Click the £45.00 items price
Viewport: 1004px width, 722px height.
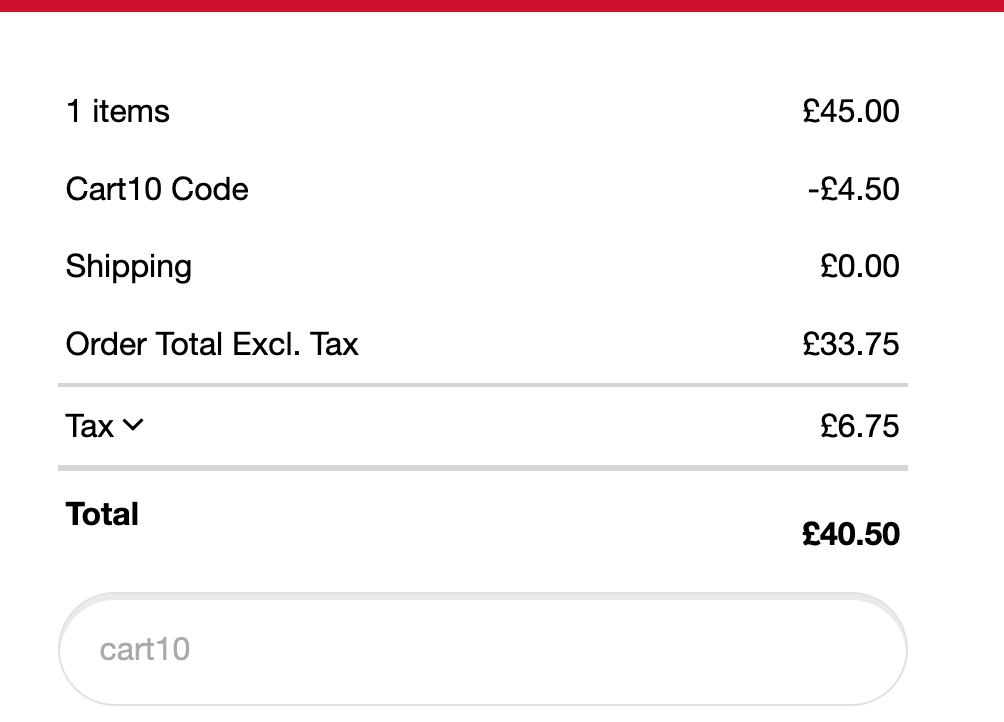pos(851,111)
